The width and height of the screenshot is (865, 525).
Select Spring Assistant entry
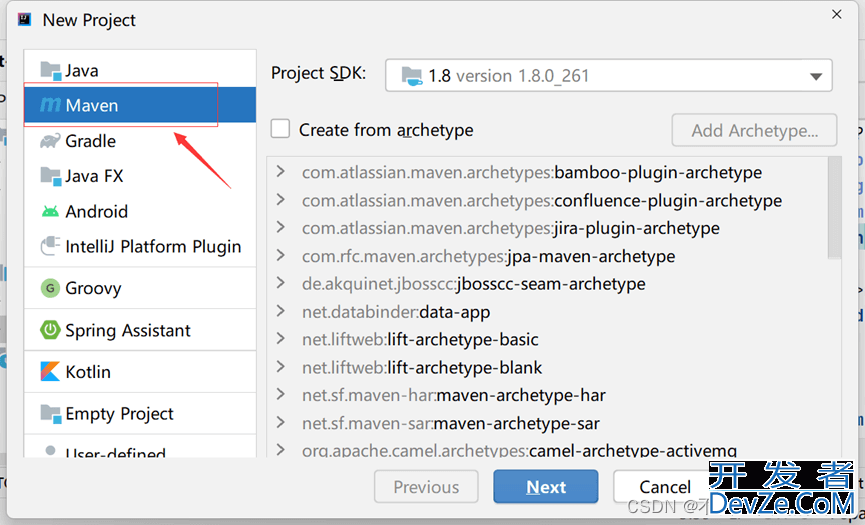140,330
